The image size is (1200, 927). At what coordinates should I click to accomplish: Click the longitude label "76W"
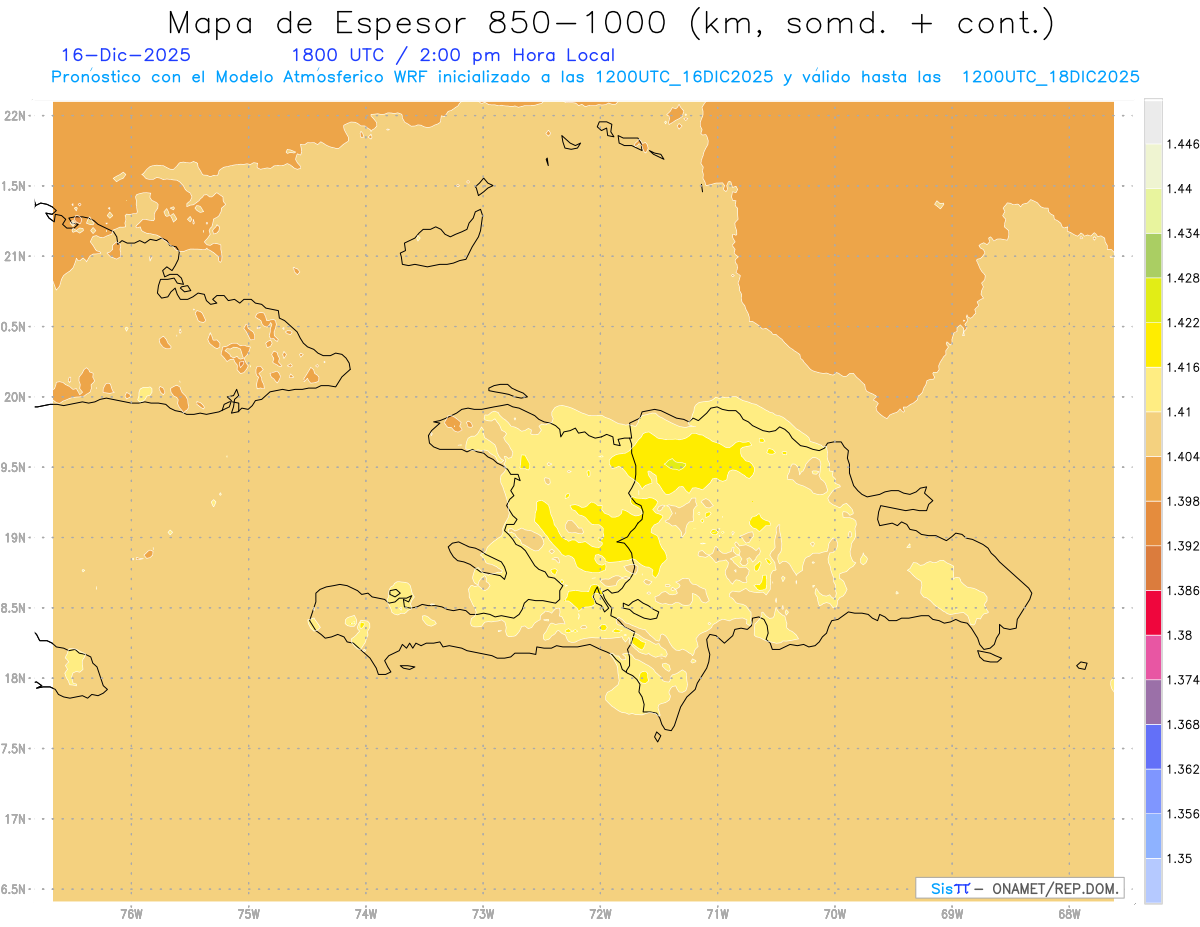tap(131, 915)
